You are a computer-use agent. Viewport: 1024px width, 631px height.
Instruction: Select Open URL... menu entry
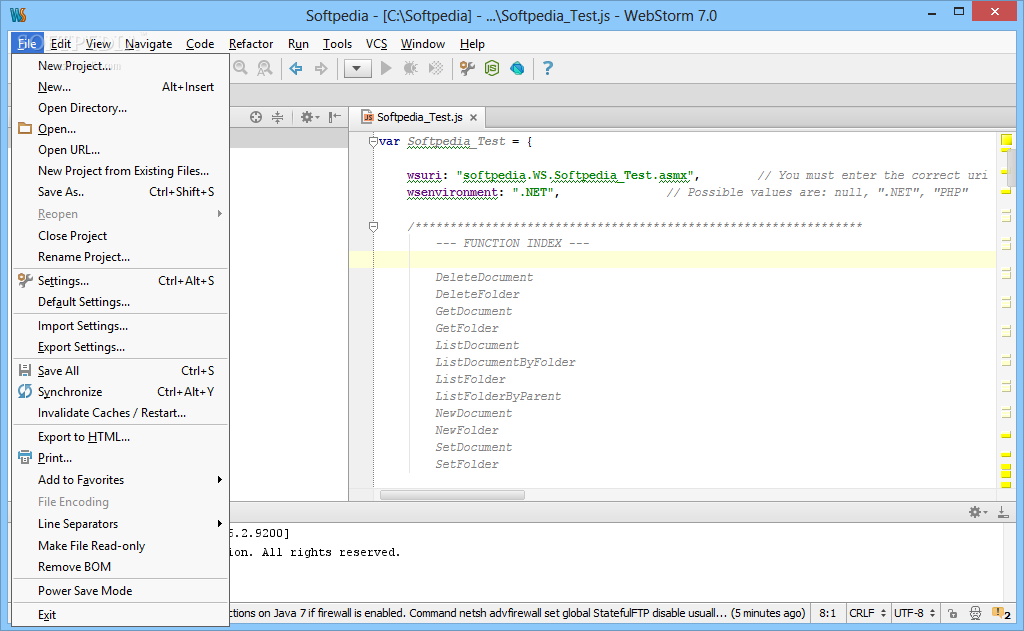[121, 150]
